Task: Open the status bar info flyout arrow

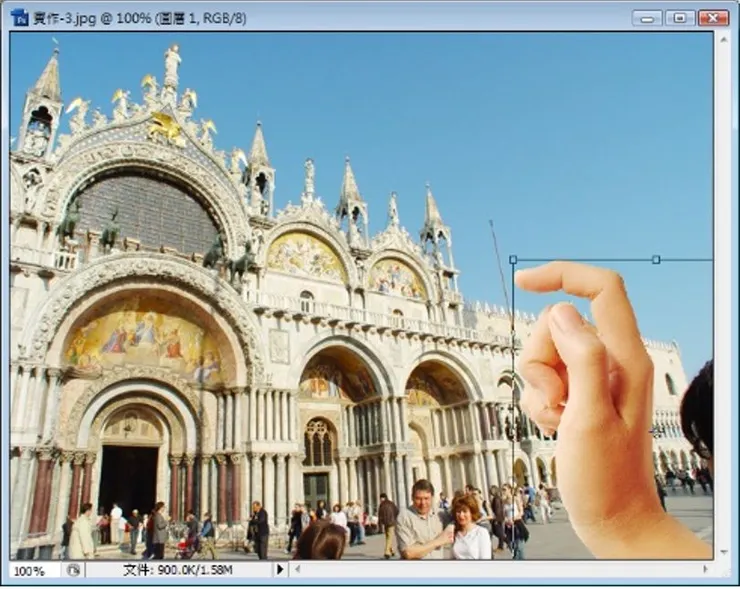Action: pyautogui.click(x=280, y=570)
